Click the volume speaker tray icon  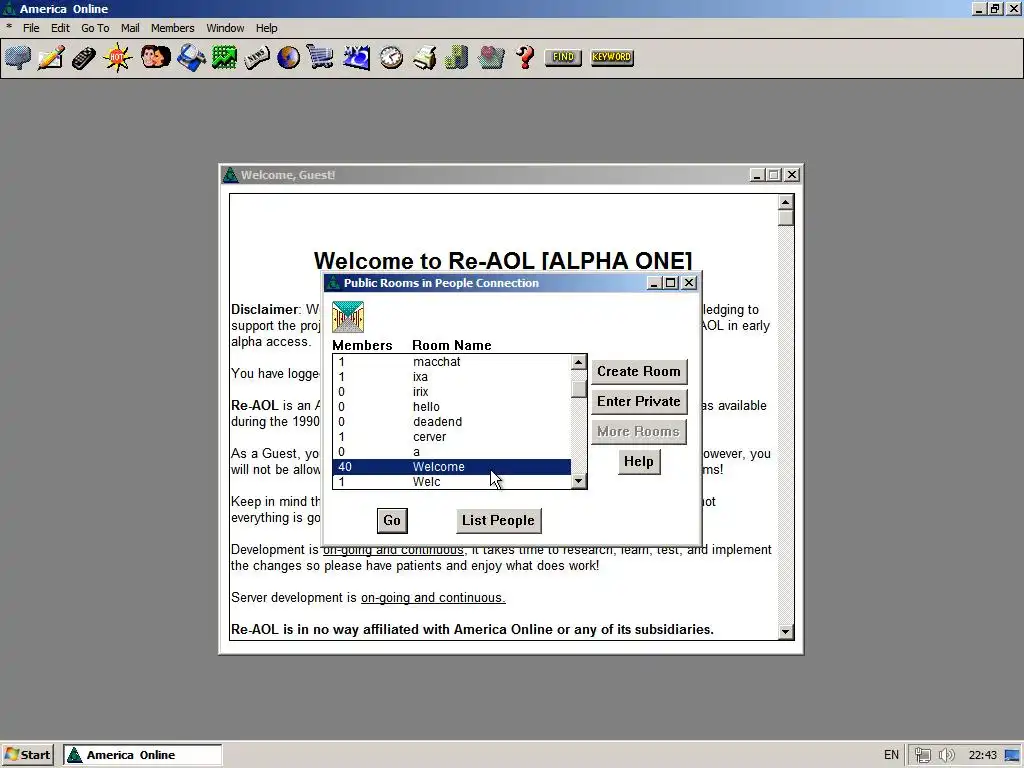pyautogui.click(x=946, y=755)
